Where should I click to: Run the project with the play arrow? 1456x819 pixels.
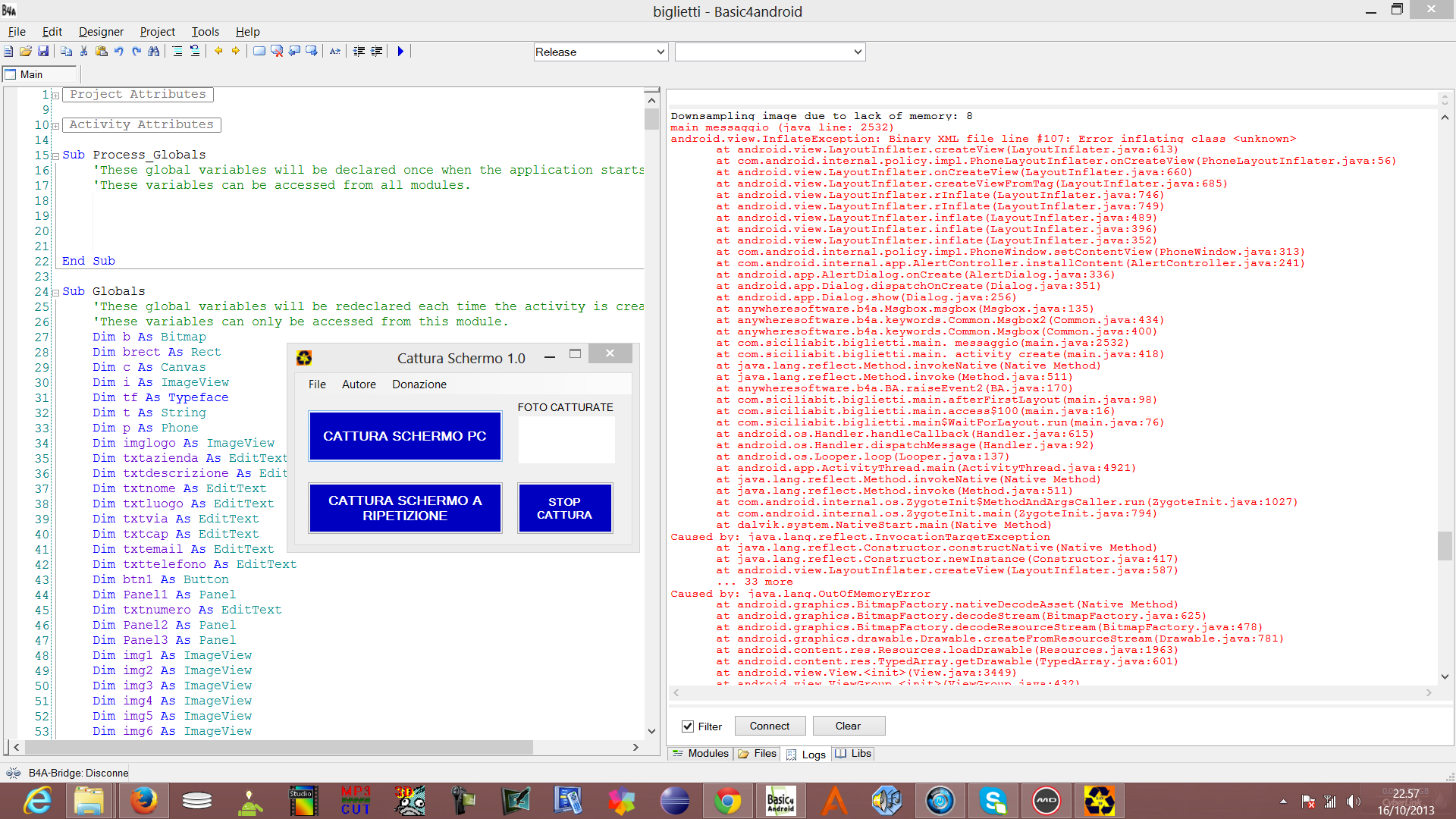[x=400, y=51]
